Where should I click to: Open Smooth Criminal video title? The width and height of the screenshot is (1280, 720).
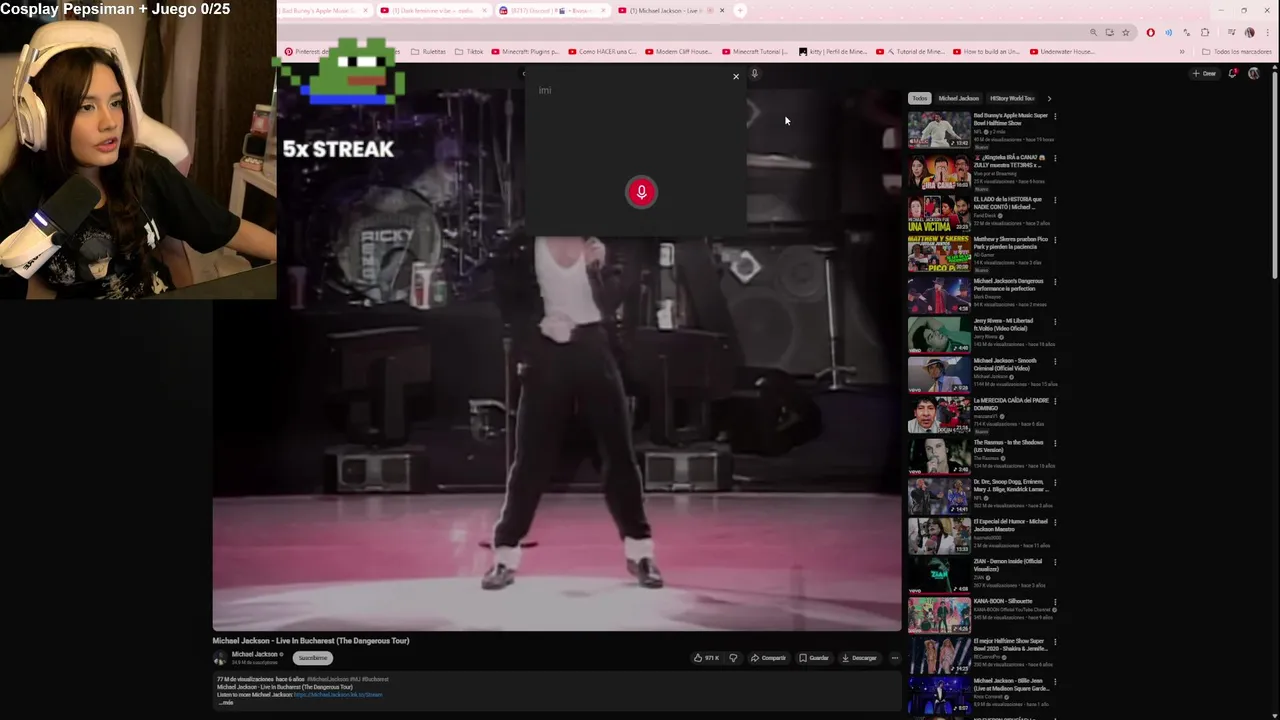point(1005,364)
